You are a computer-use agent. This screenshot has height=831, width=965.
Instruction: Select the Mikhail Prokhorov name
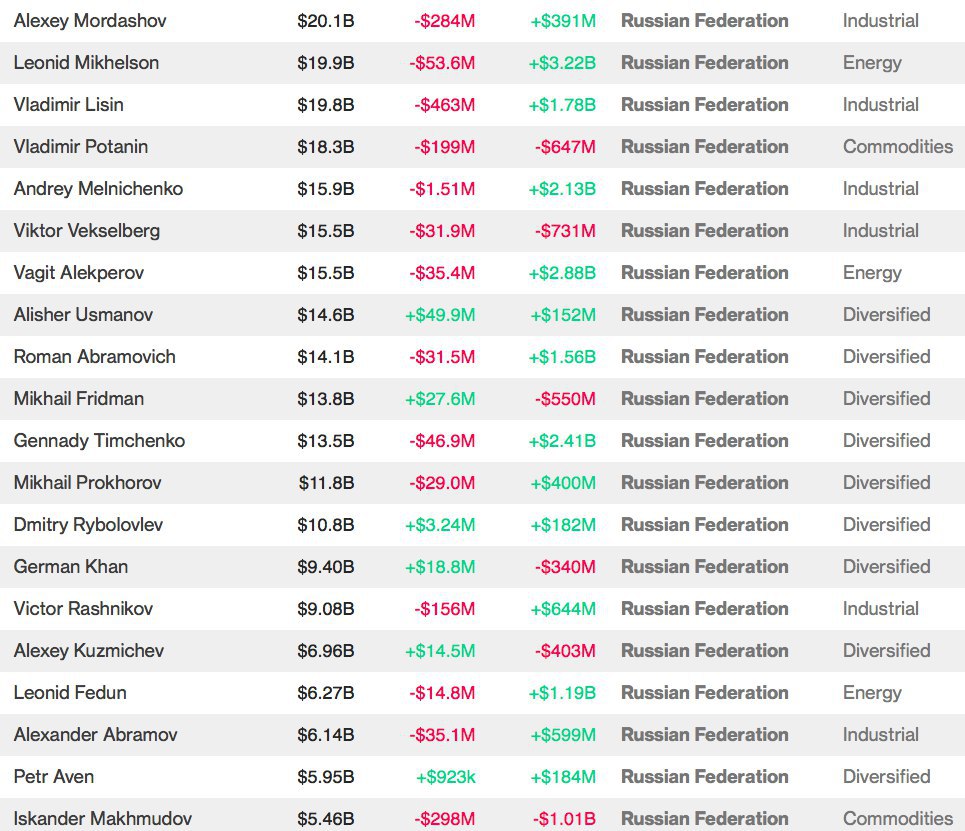(87, 483)
